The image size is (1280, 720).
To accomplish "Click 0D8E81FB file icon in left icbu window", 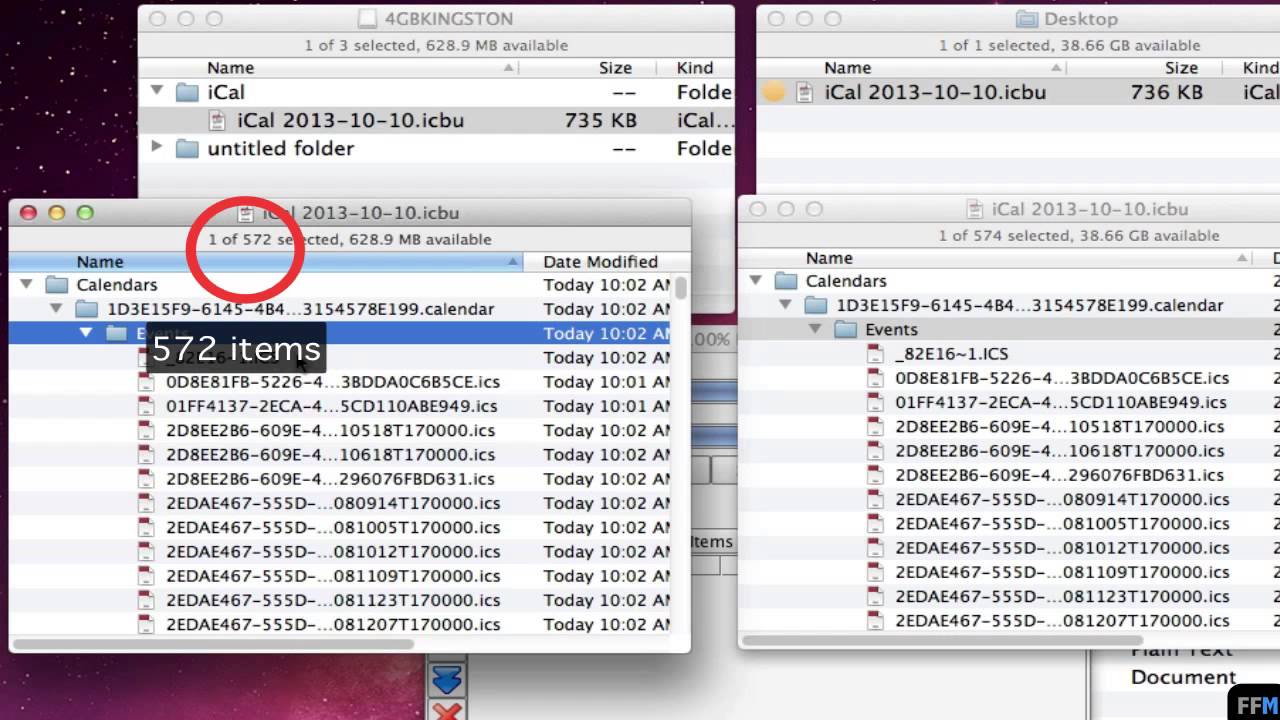I will coord(147,382).
